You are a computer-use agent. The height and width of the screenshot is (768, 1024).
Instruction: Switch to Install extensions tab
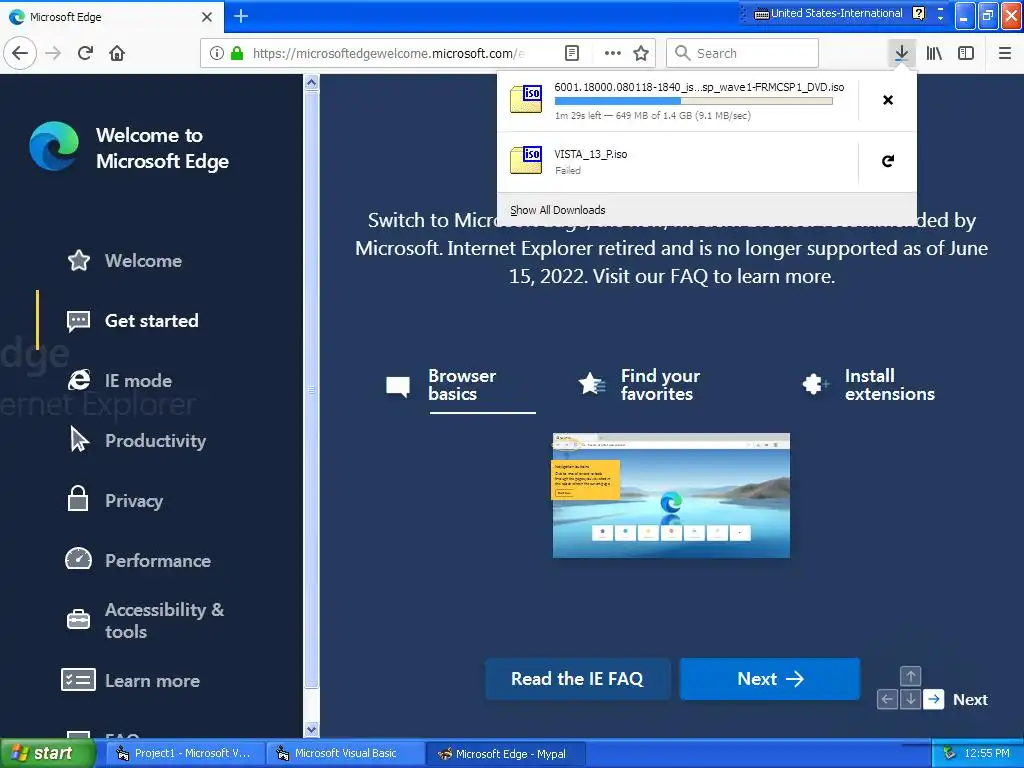point(869,385)
